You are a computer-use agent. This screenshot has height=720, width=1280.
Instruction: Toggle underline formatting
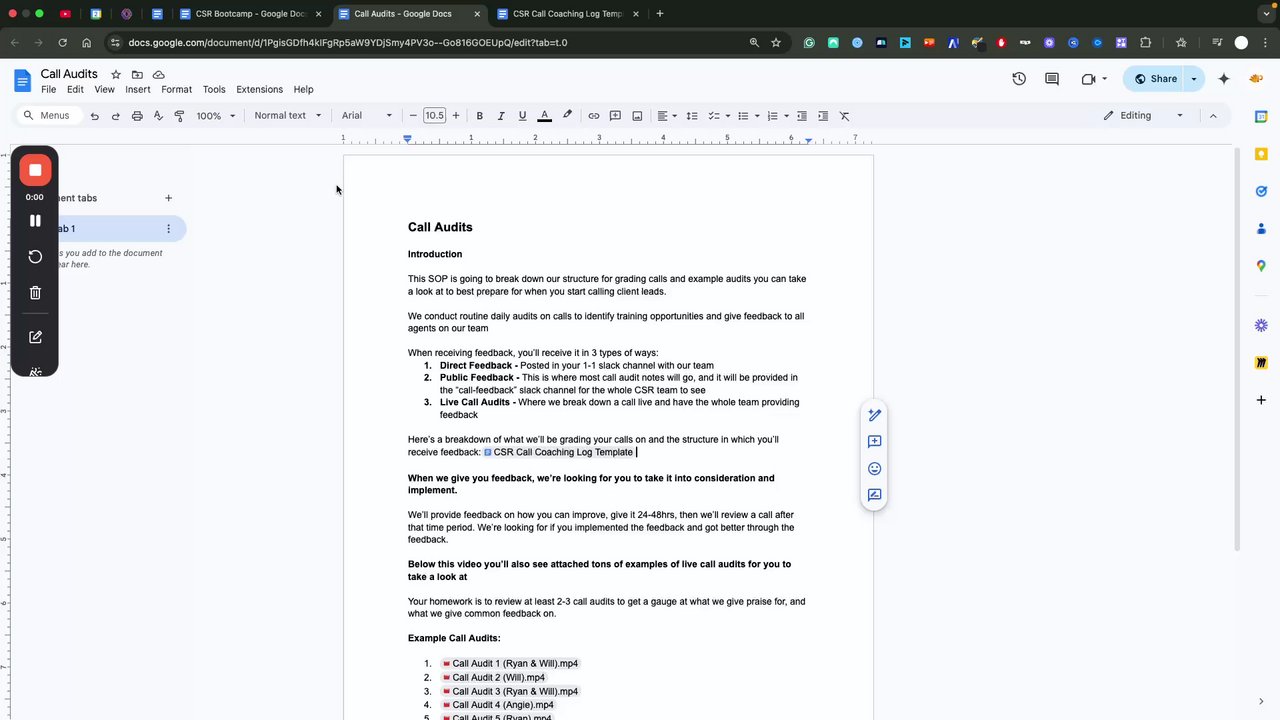coord(522,116)
